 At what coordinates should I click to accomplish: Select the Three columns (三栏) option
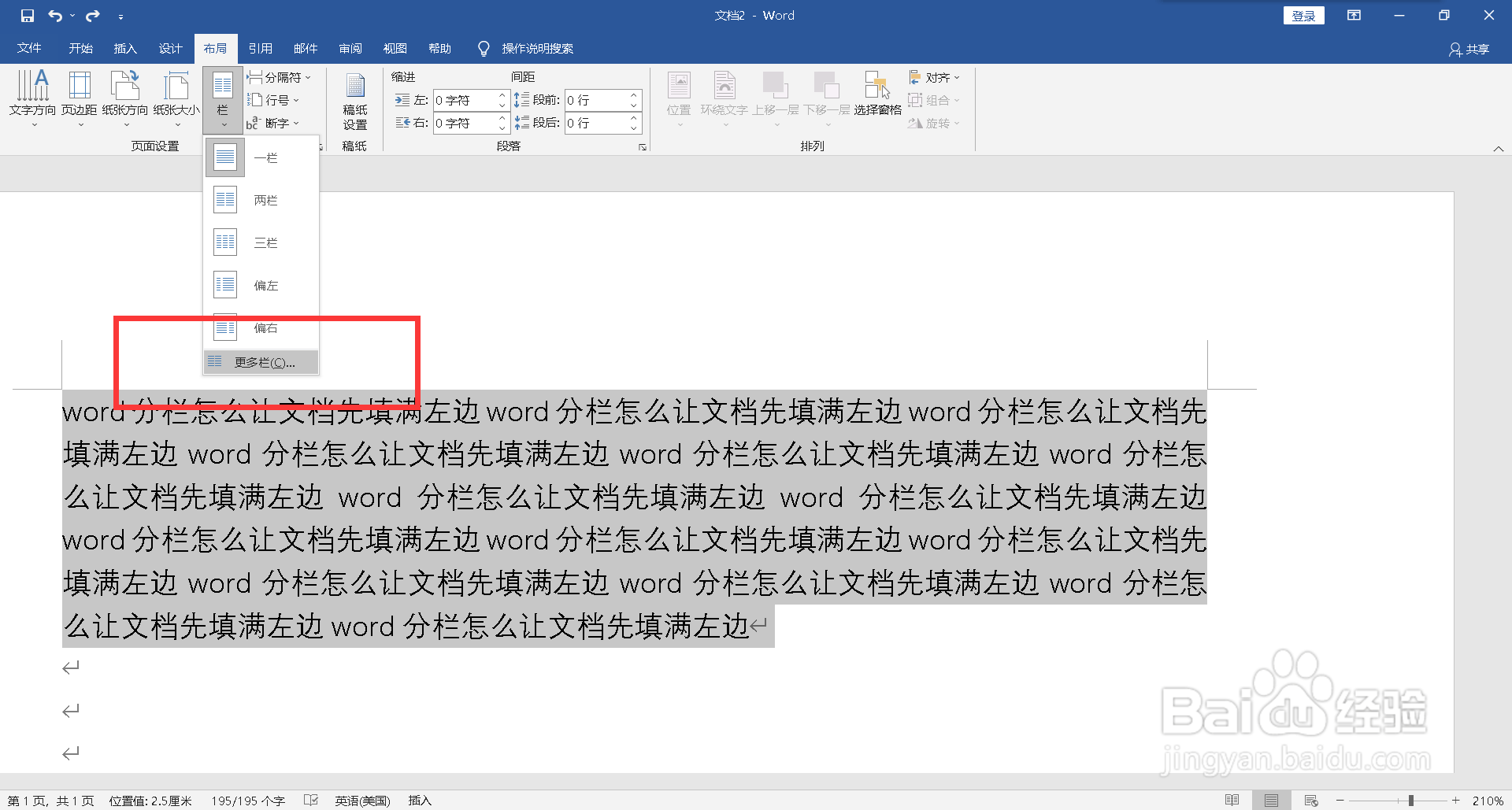(261, 242)
